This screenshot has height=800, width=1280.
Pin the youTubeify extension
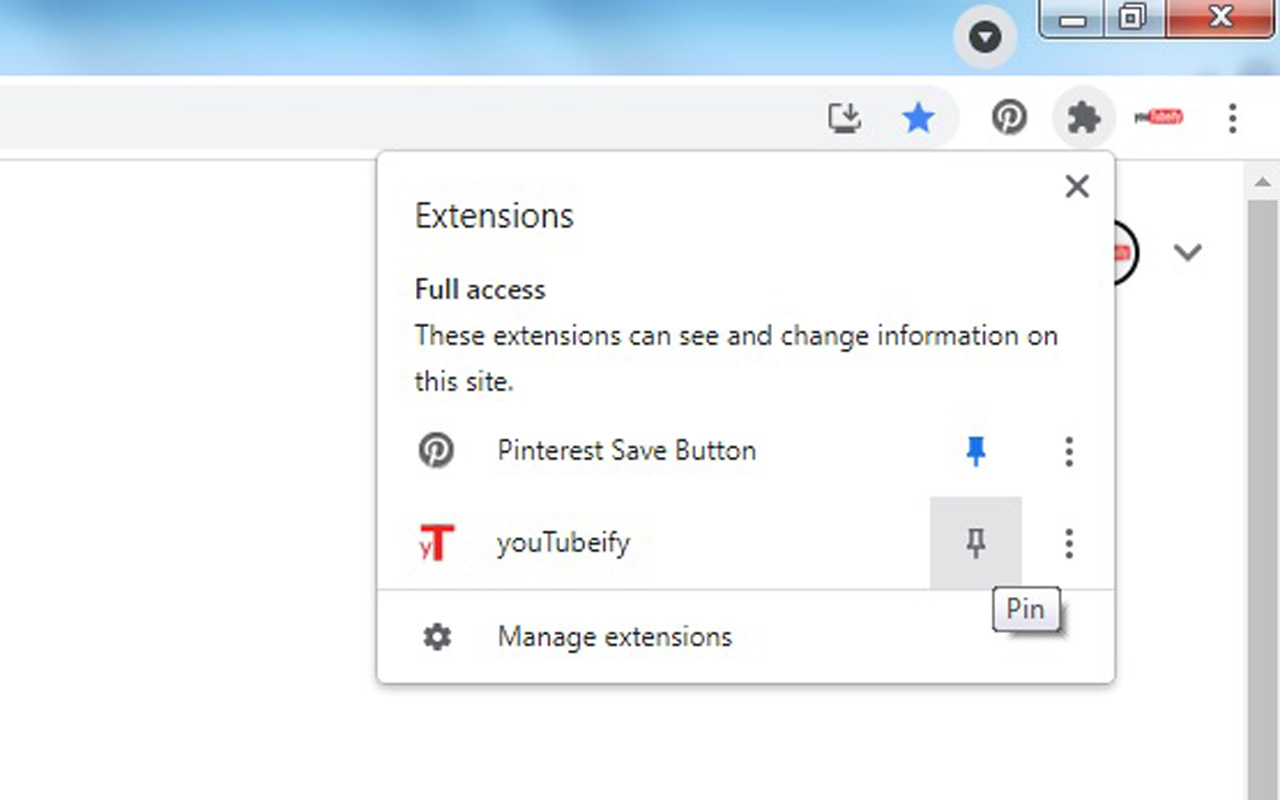tap(975, 543)
